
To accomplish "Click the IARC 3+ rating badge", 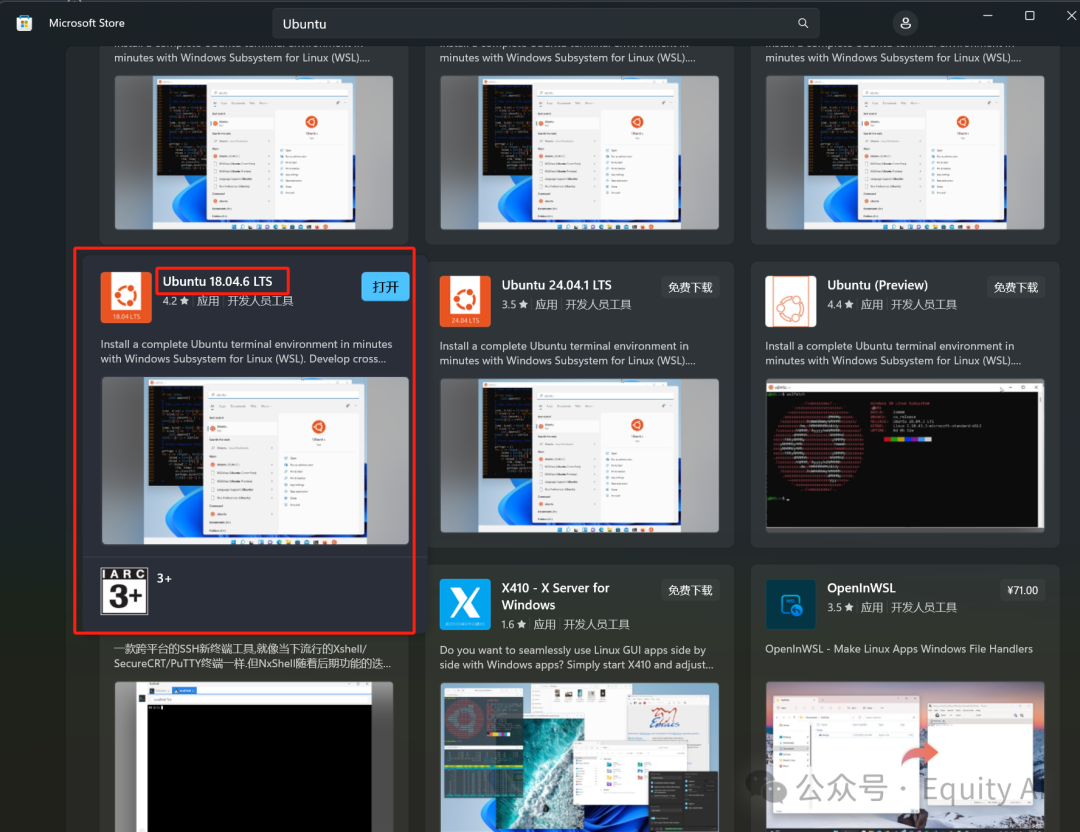I will pyautogui.click(x=124, y=591).
